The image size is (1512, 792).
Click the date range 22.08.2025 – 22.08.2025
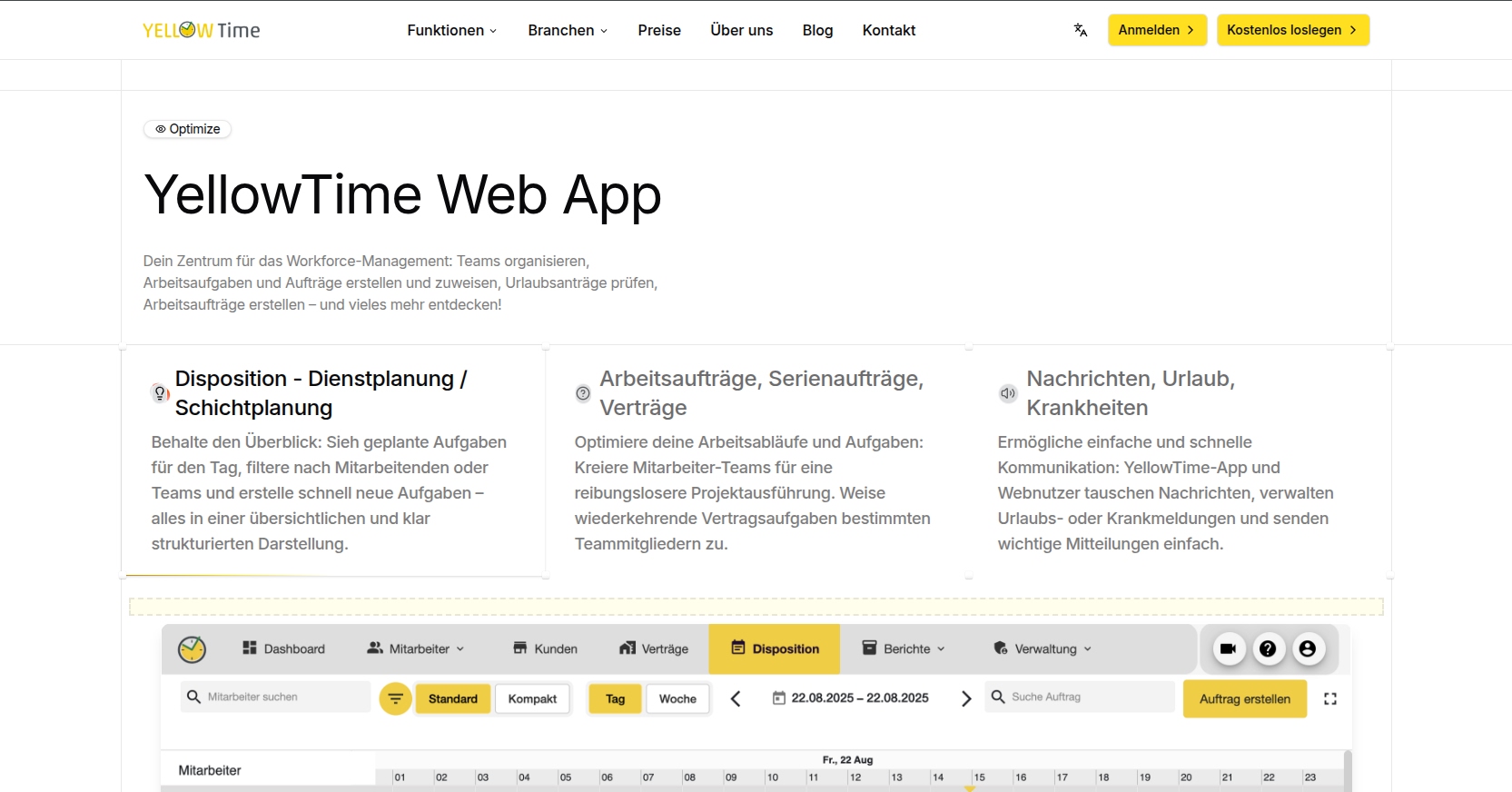coord(860,698)
